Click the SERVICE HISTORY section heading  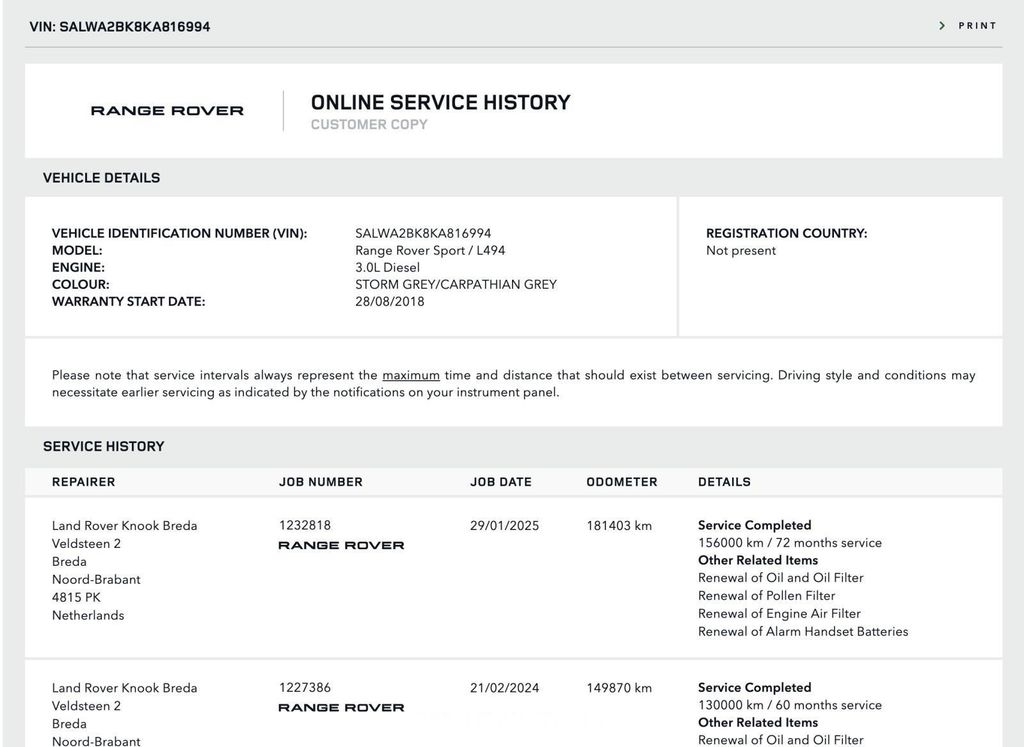click(x=103, y=447)
